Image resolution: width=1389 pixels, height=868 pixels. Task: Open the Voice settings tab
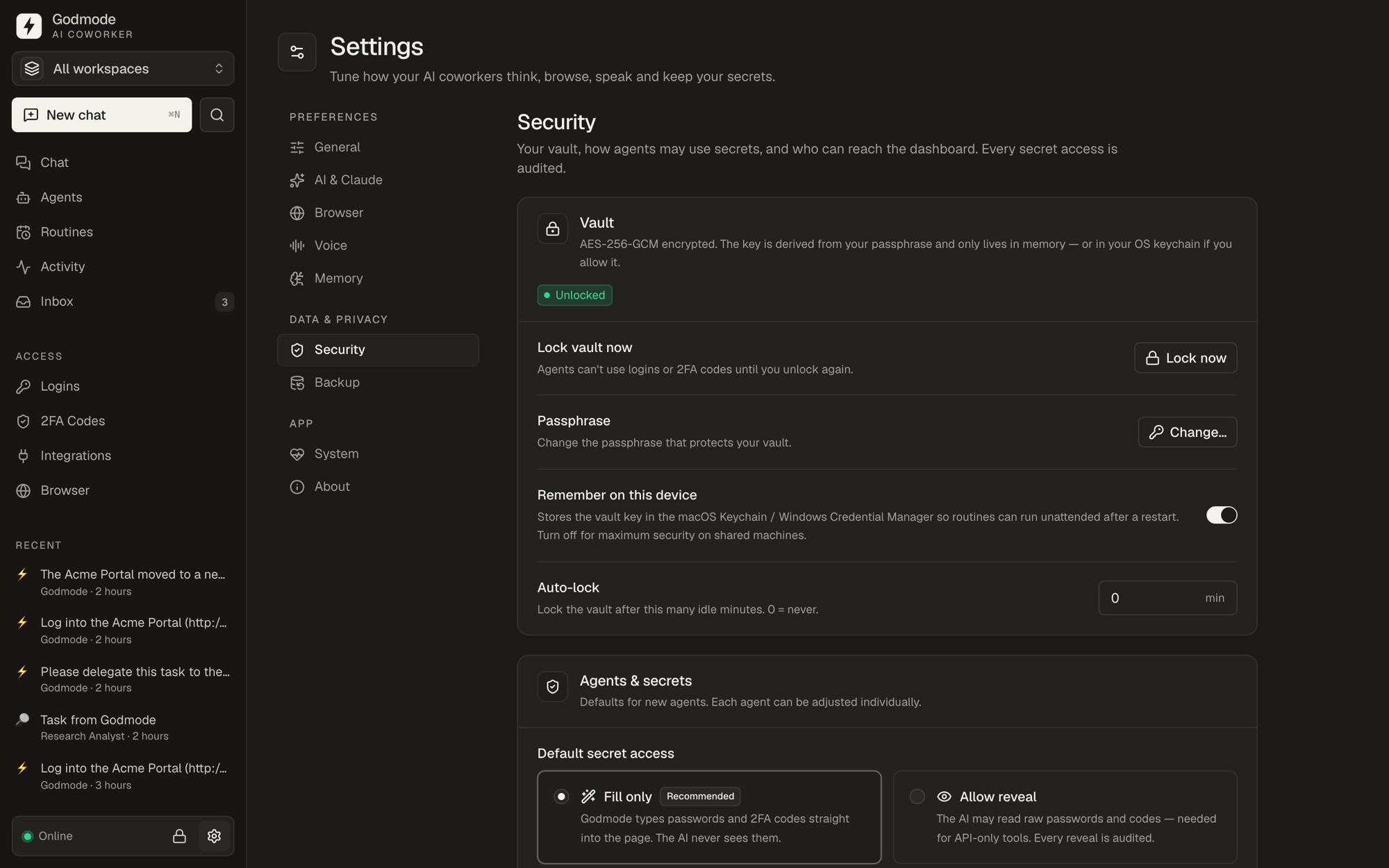coord(378,245)
